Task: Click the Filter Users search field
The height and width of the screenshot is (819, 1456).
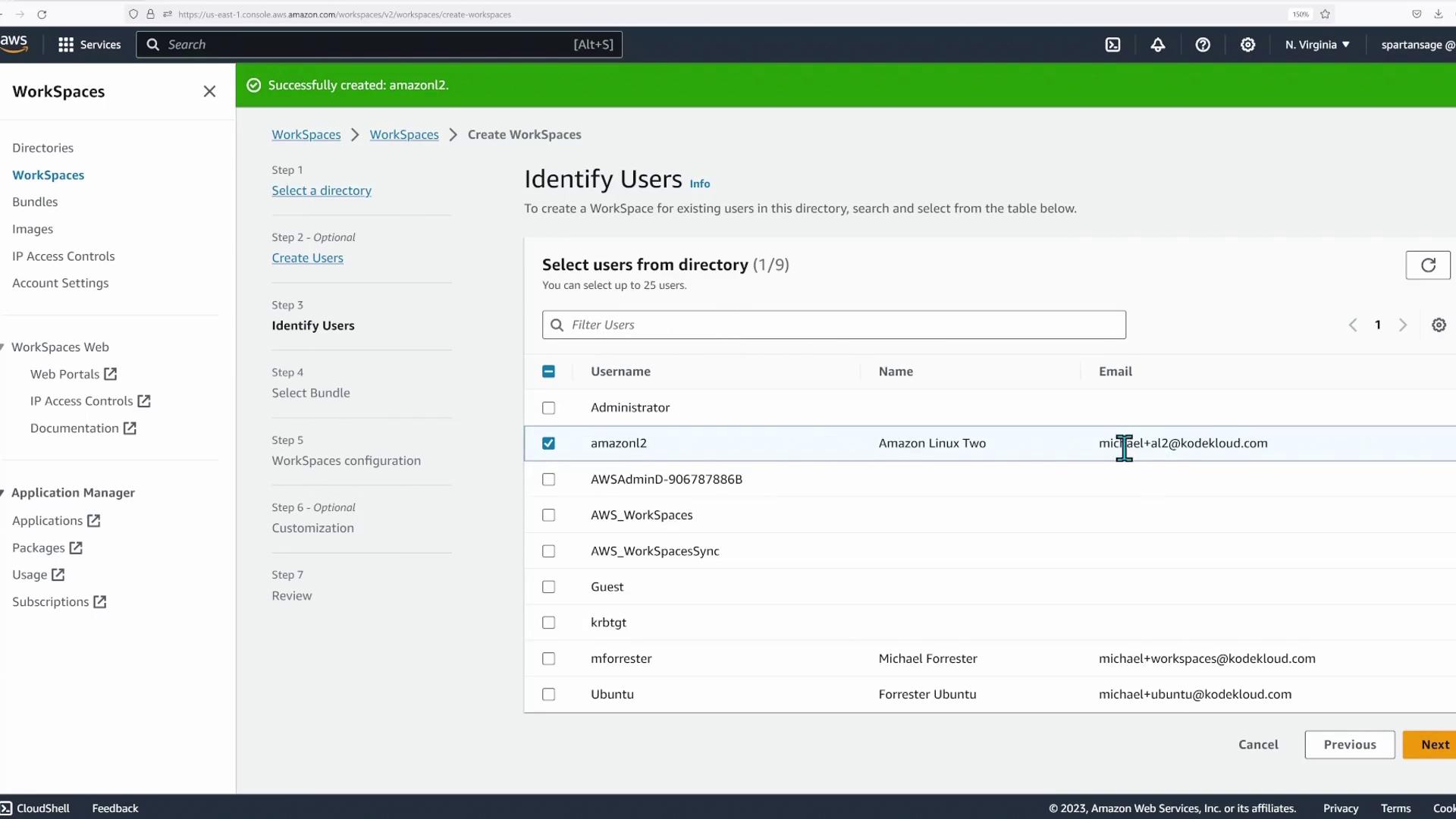Action: click(x=834, y=325)
